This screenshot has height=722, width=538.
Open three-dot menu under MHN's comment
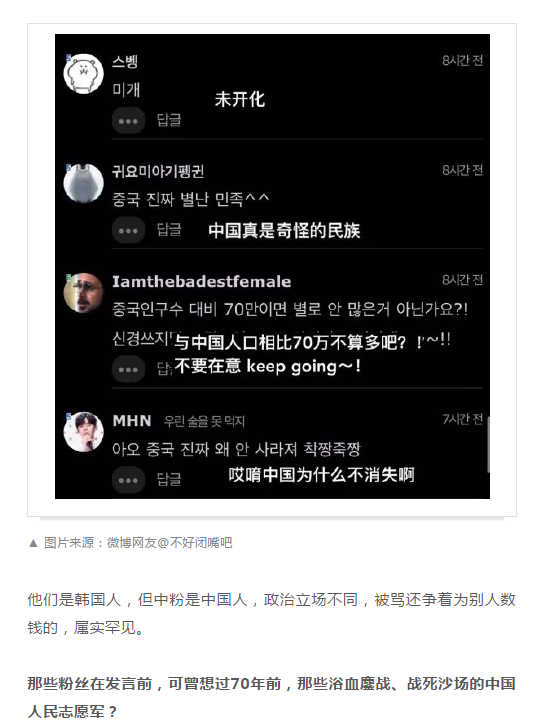[129, 480]
